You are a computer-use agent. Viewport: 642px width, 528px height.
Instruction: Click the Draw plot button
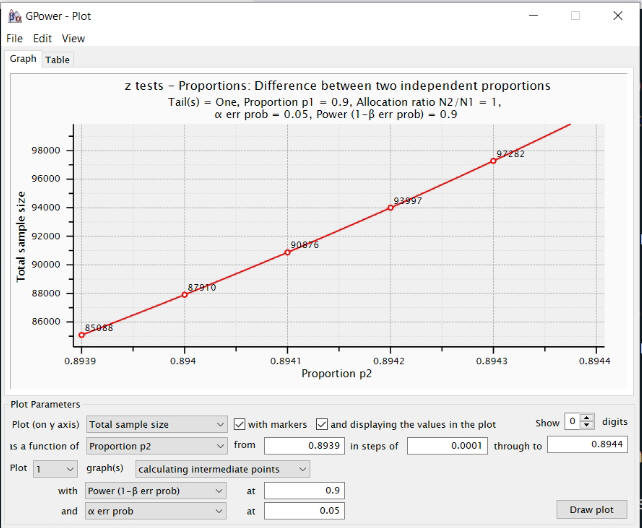[x=591, y=510]
